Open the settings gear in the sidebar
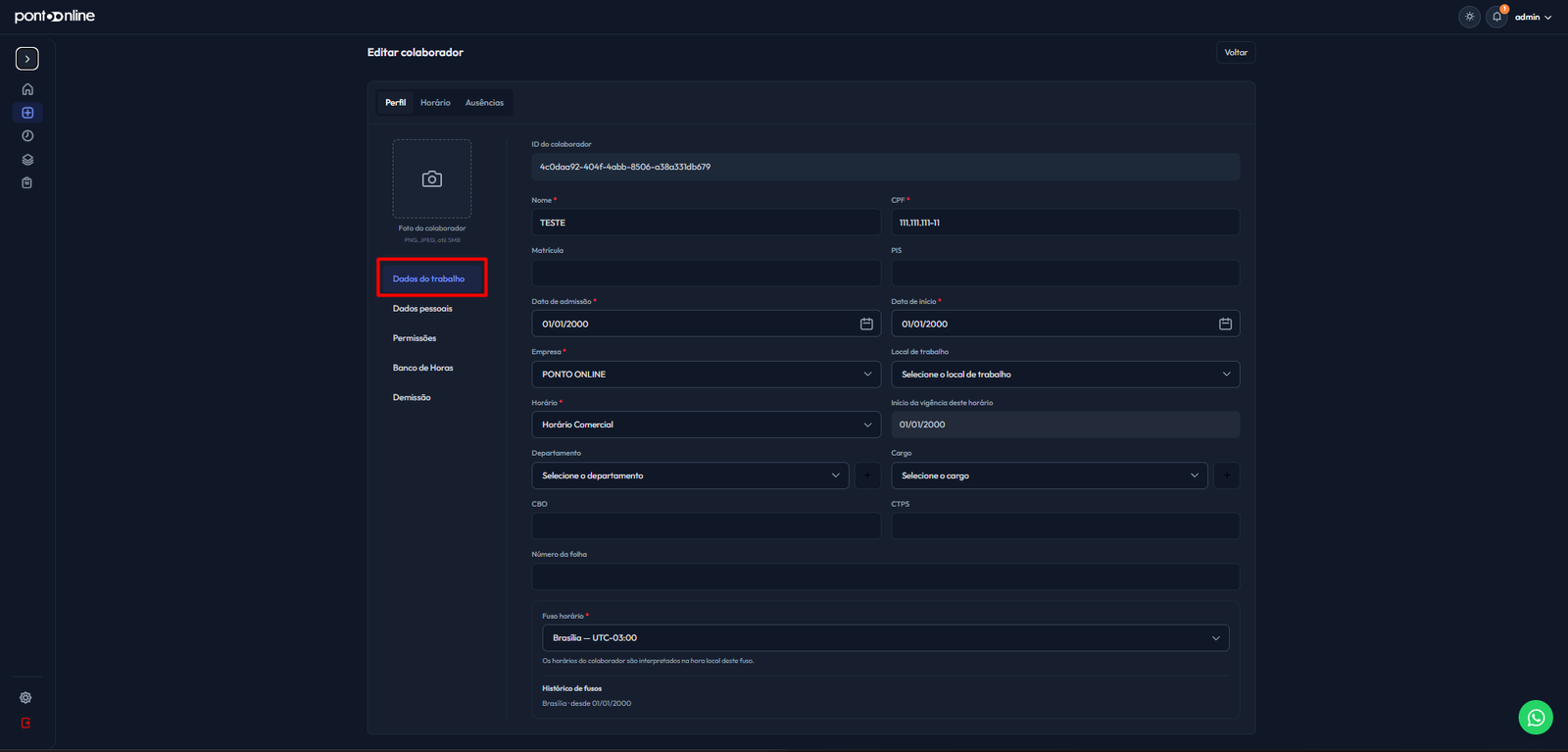1568x752 pixels. 25,698
